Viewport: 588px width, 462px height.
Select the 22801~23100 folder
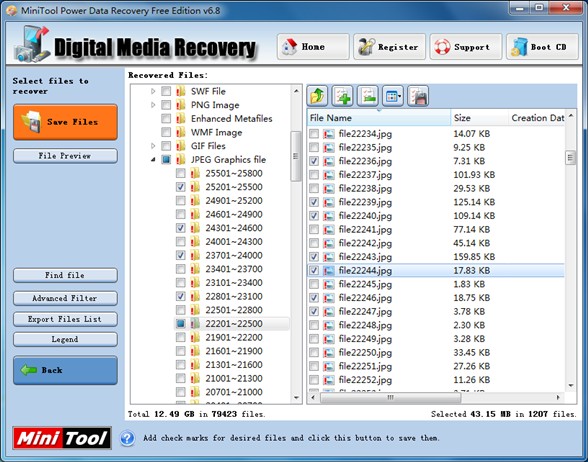tap(234, 296)
